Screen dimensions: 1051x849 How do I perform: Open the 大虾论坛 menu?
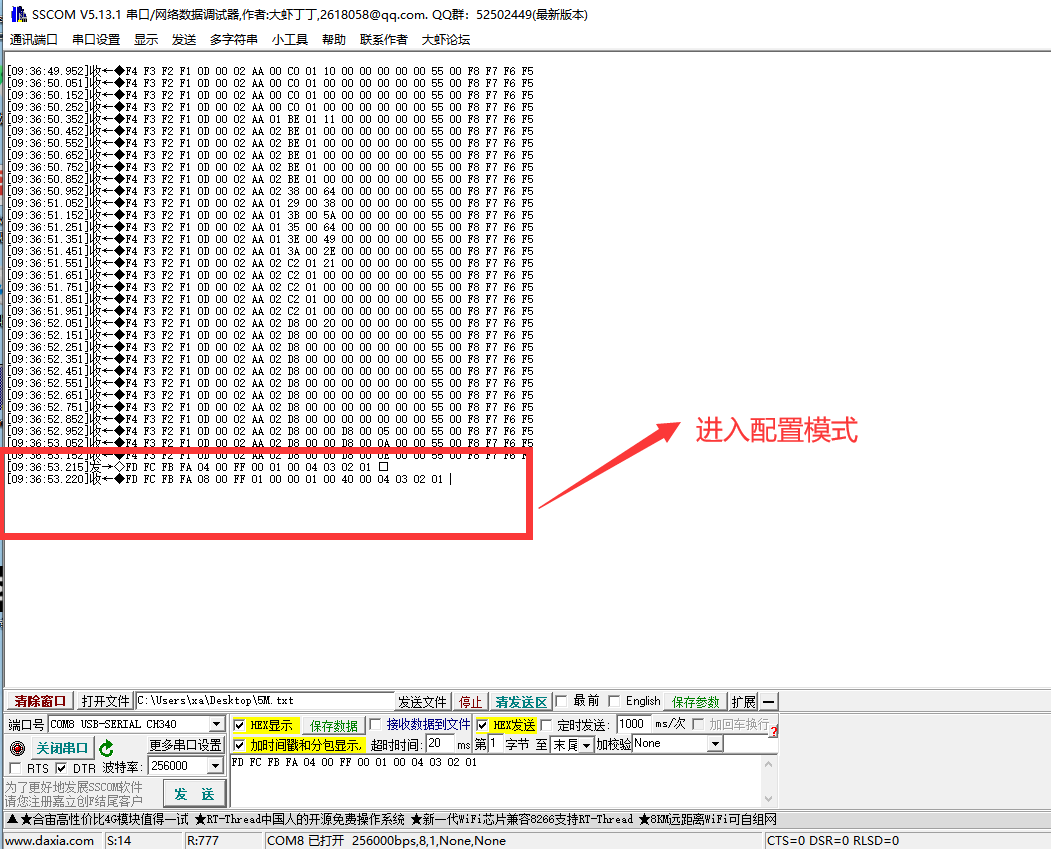446,40
